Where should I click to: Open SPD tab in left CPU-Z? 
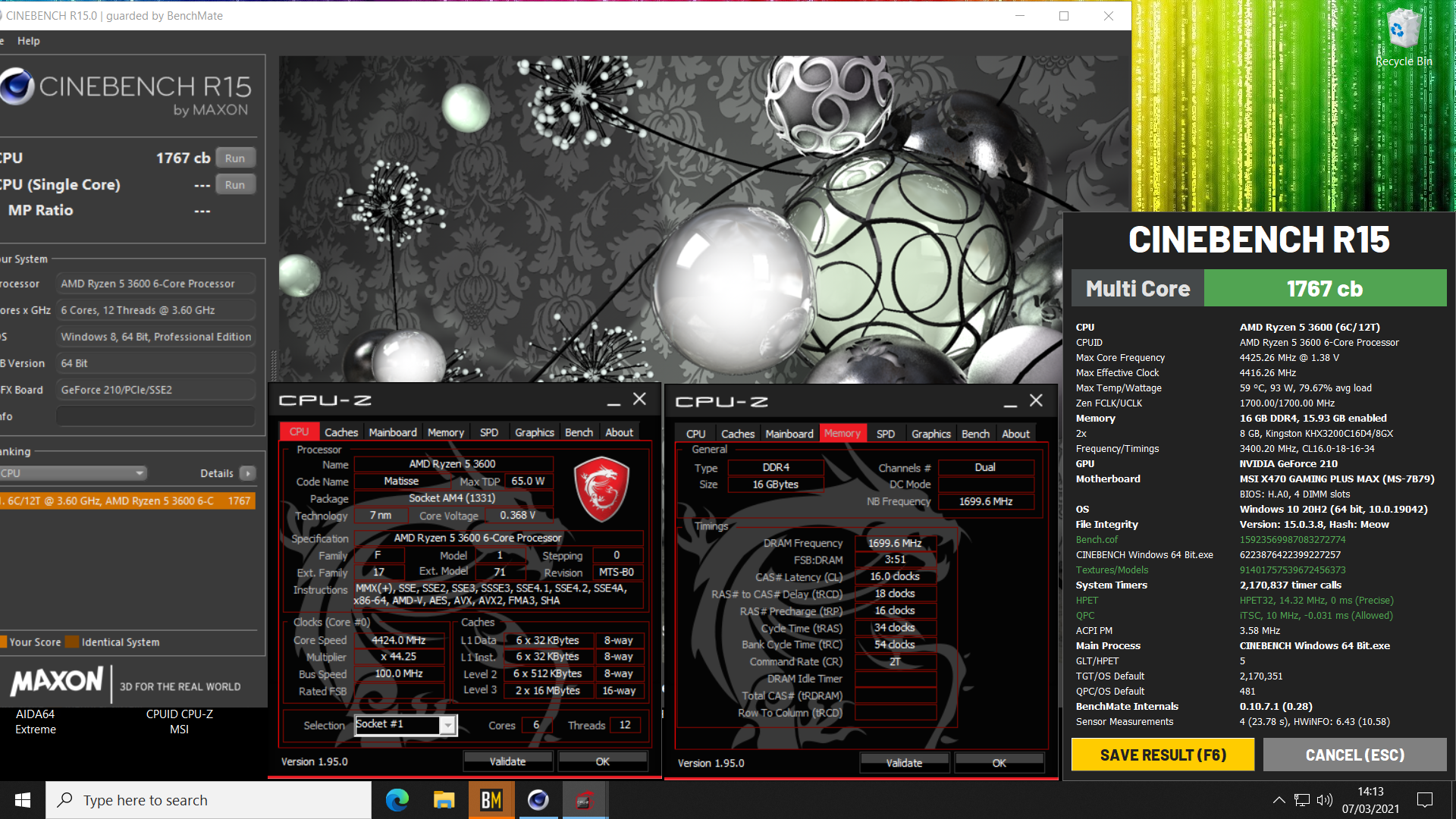pyautogui.click(x=489, y=432)
